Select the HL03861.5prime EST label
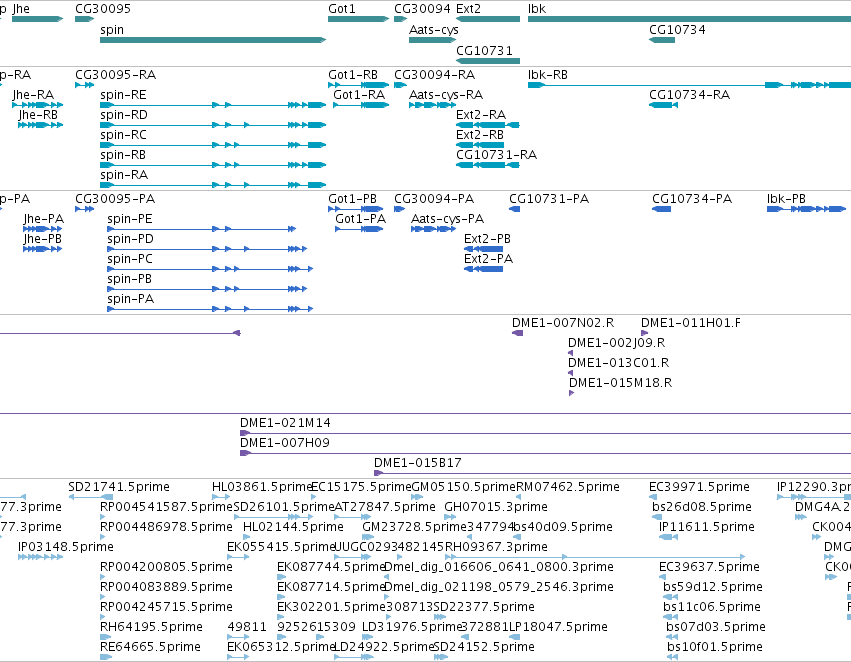The image size is (851, 662). (263, 487)
